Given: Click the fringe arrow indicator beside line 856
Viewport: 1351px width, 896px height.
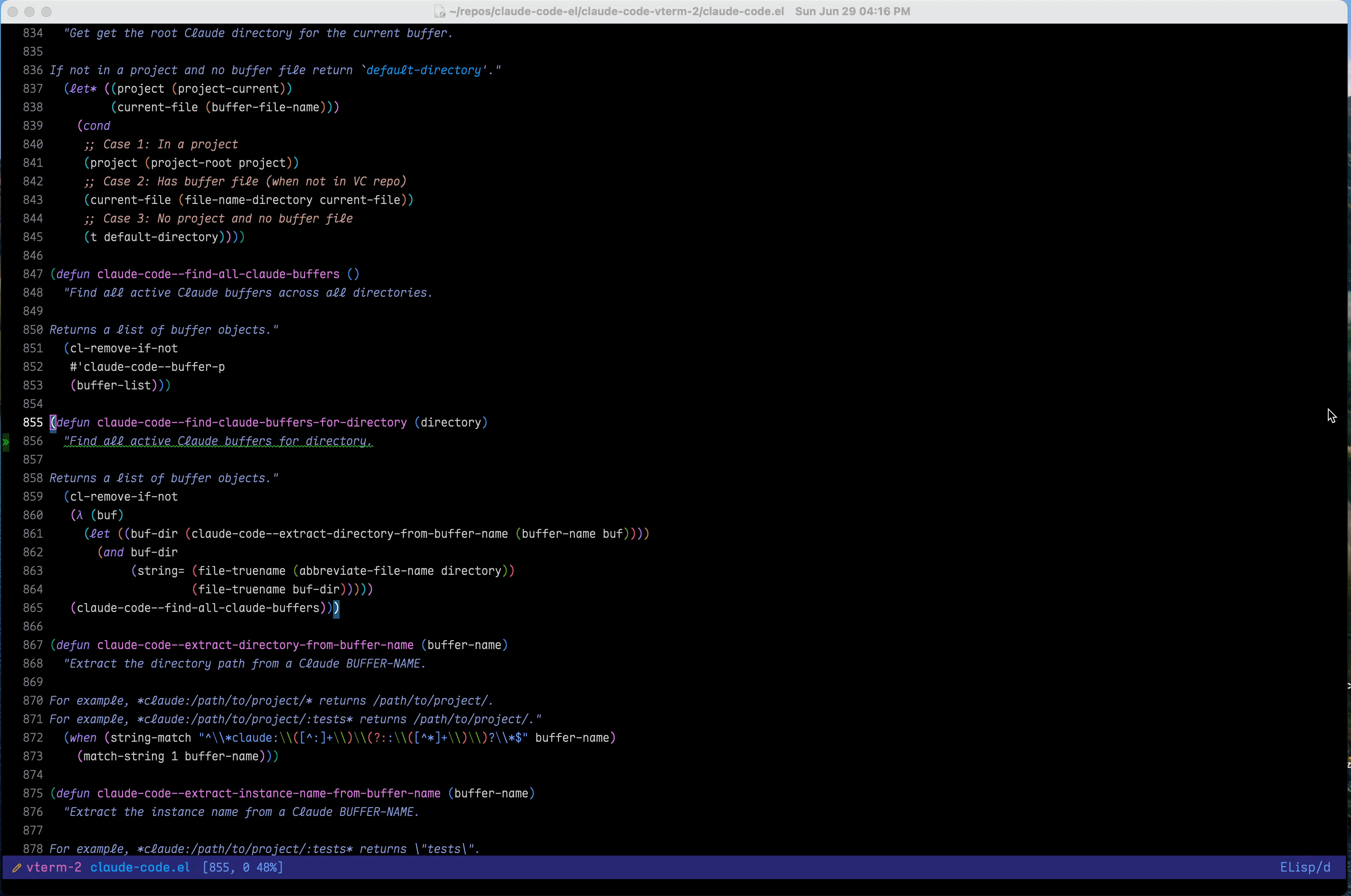Looking at the screenshot, I should click(6, 442).
